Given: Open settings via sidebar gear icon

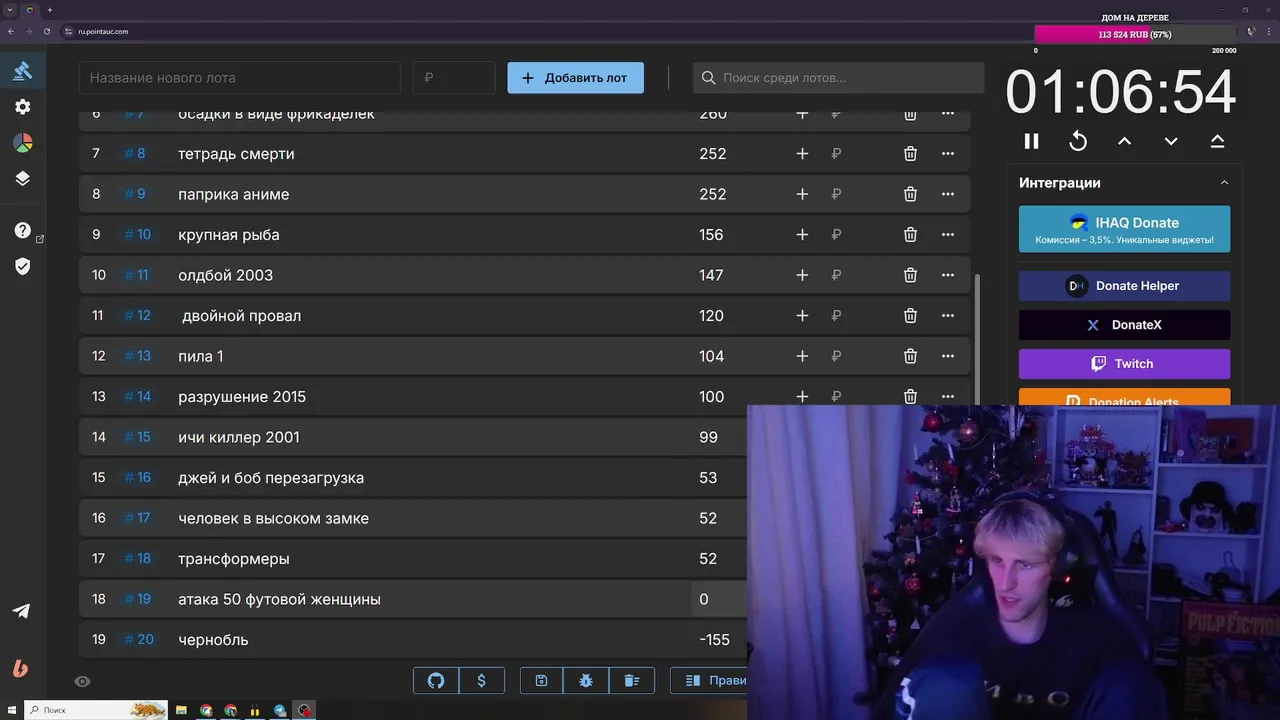Looking at the screenshot, I should click(22, 107).
